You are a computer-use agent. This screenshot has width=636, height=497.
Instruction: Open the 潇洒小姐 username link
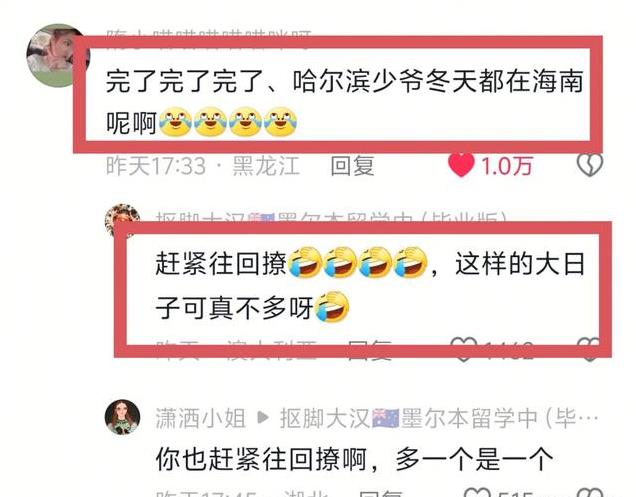point(200,418)
